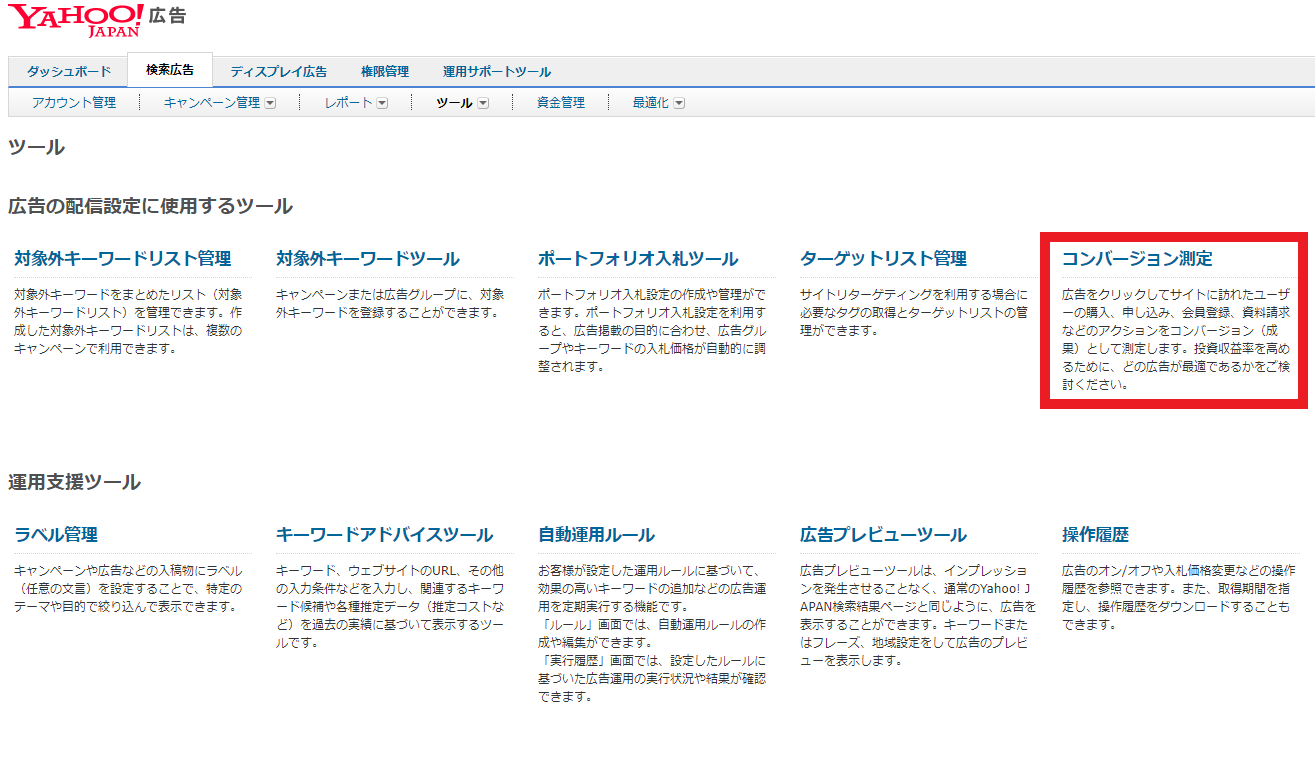Open the ディスプレイ広告 tab
Image resolution: width=1315 pixels, height=766 pixels.
[x=278, y=71]
